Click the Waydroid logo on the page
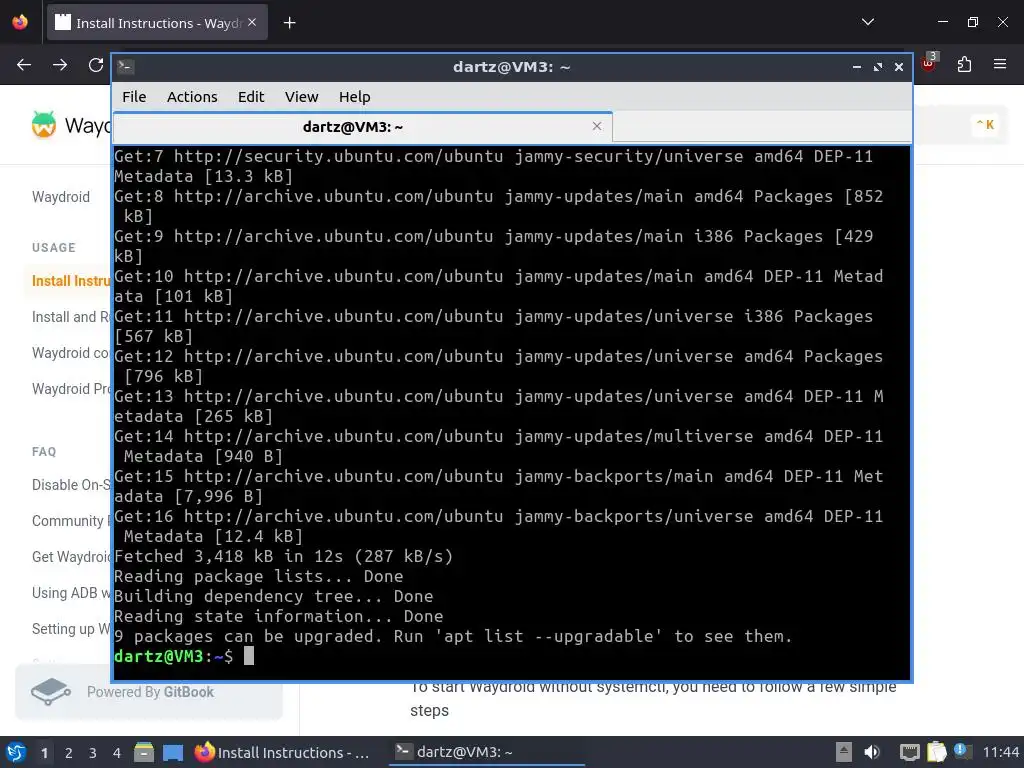The image size is (1024, 768). [x=44, y=125]
